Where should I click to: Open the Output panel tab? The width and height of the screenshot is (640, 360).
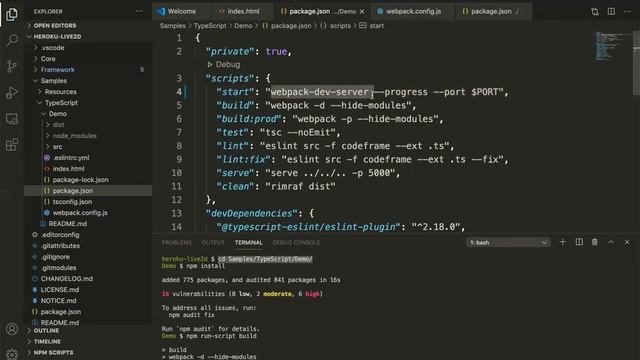[x=213, y=242]
